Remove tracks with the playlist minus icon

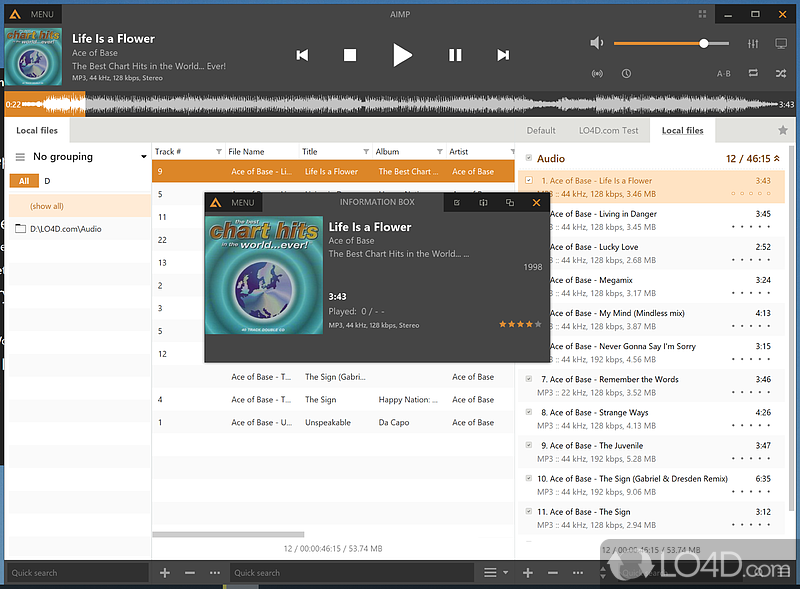coord(553,573)
